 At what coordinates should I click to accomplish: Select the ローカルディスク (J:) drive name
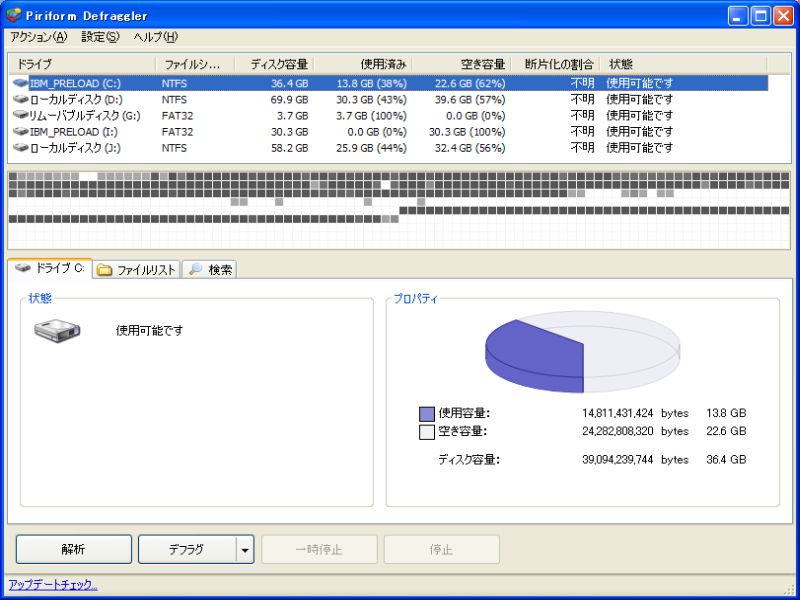point(76,148)
